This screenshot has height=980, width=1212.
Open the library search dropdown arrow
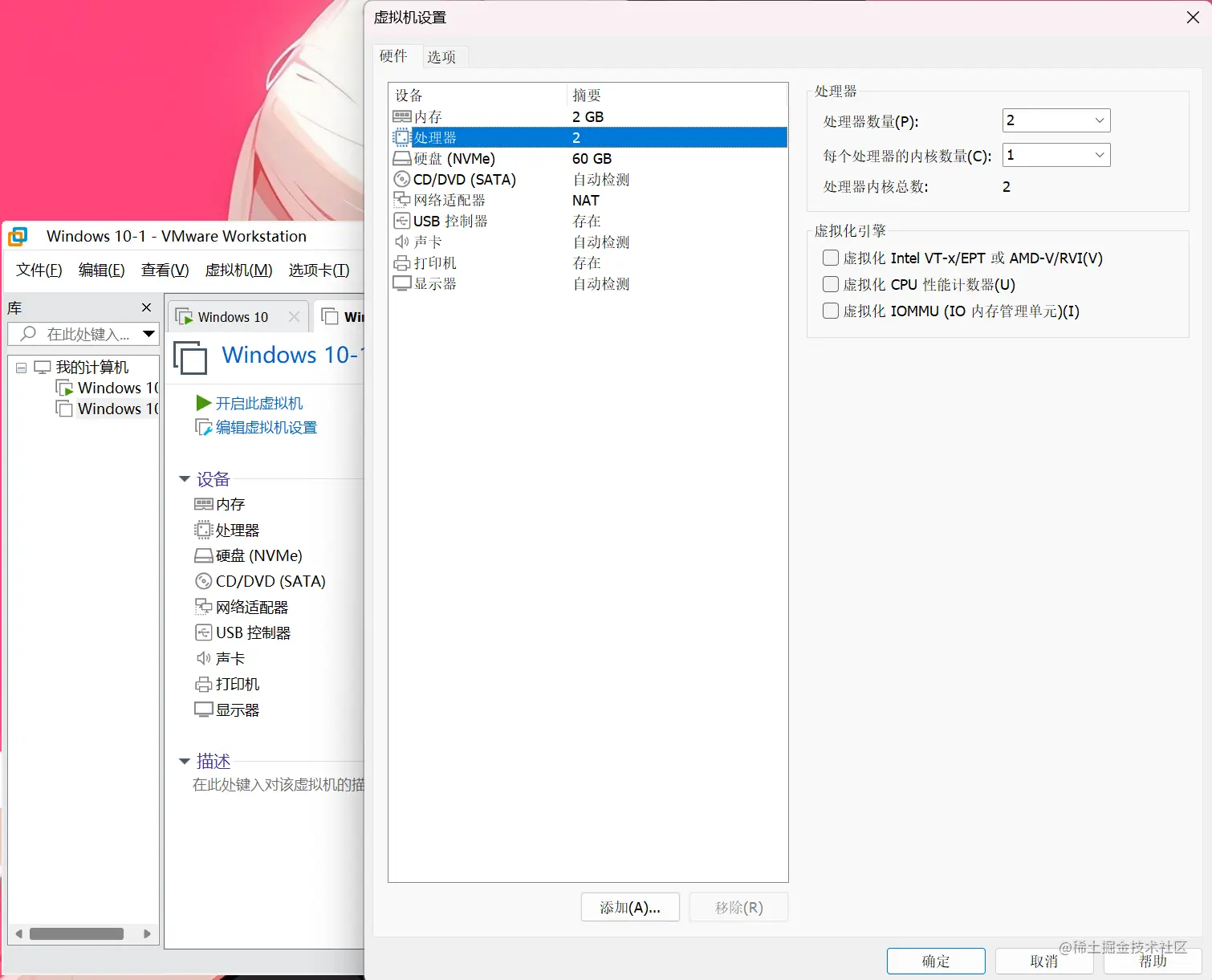[x=148, y=333]
